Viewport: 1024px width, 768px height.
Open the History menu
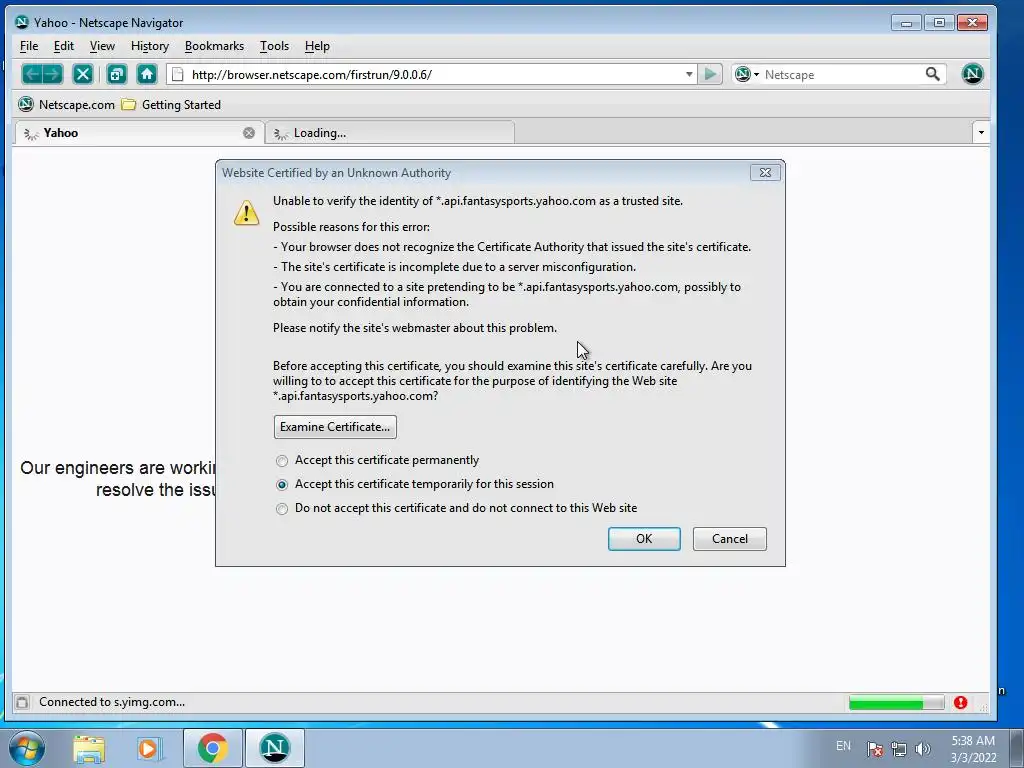click(150, 46)
